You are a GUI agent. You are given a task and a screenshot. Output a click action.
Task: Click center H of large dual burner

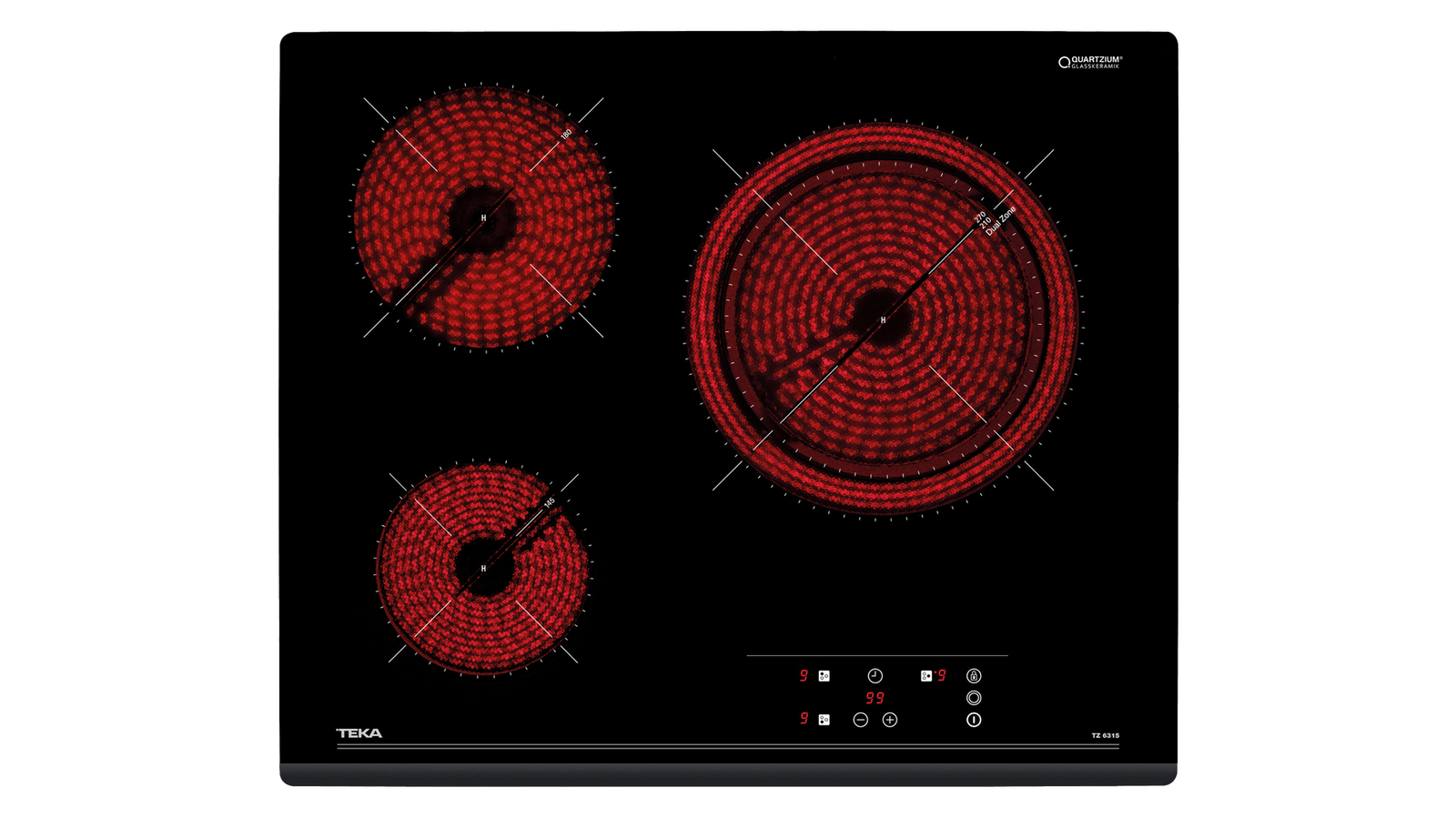click(883, 320)
